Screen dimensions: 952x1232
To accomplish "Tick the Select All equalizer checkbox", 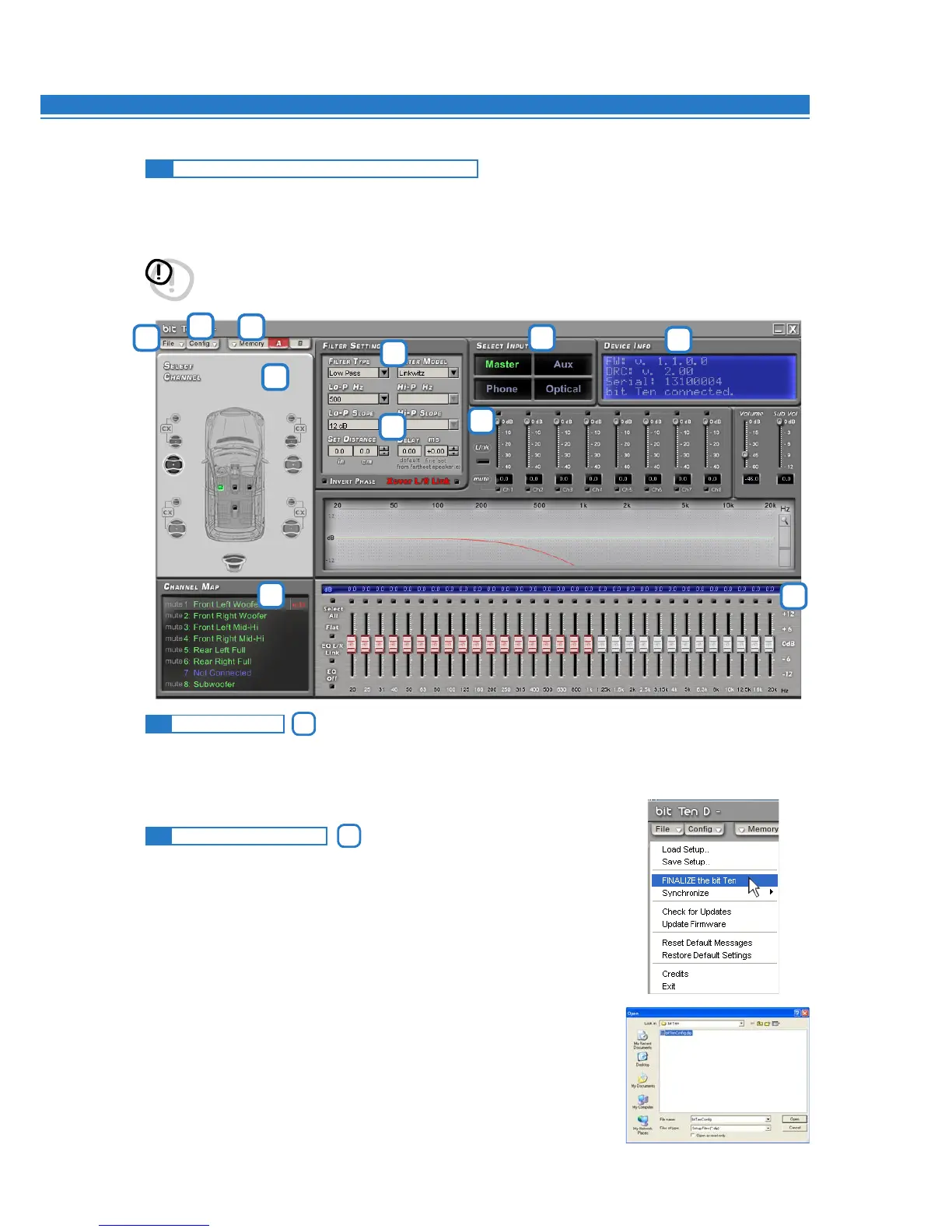I will 333,600.
